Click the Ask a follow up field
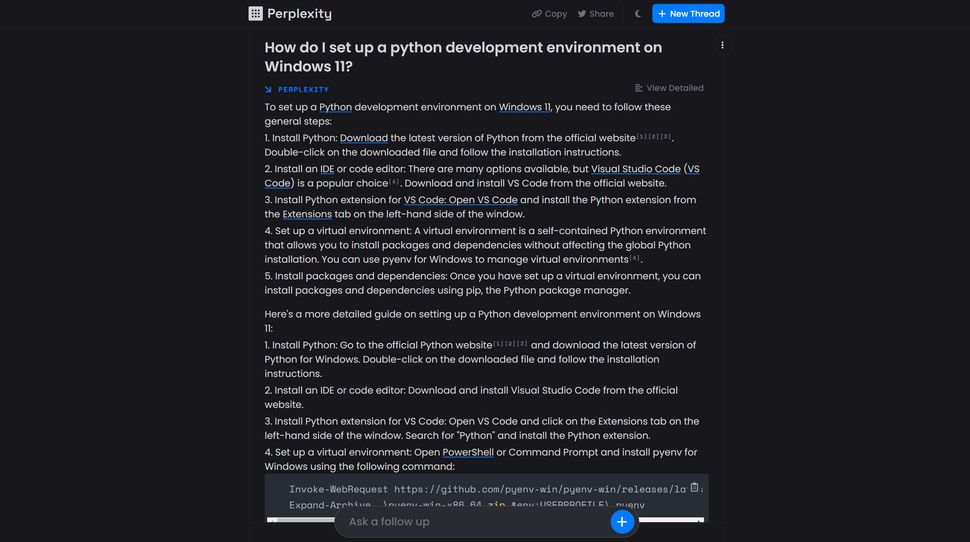The height and width of the screenshot is (542, 970). [470, 522]
